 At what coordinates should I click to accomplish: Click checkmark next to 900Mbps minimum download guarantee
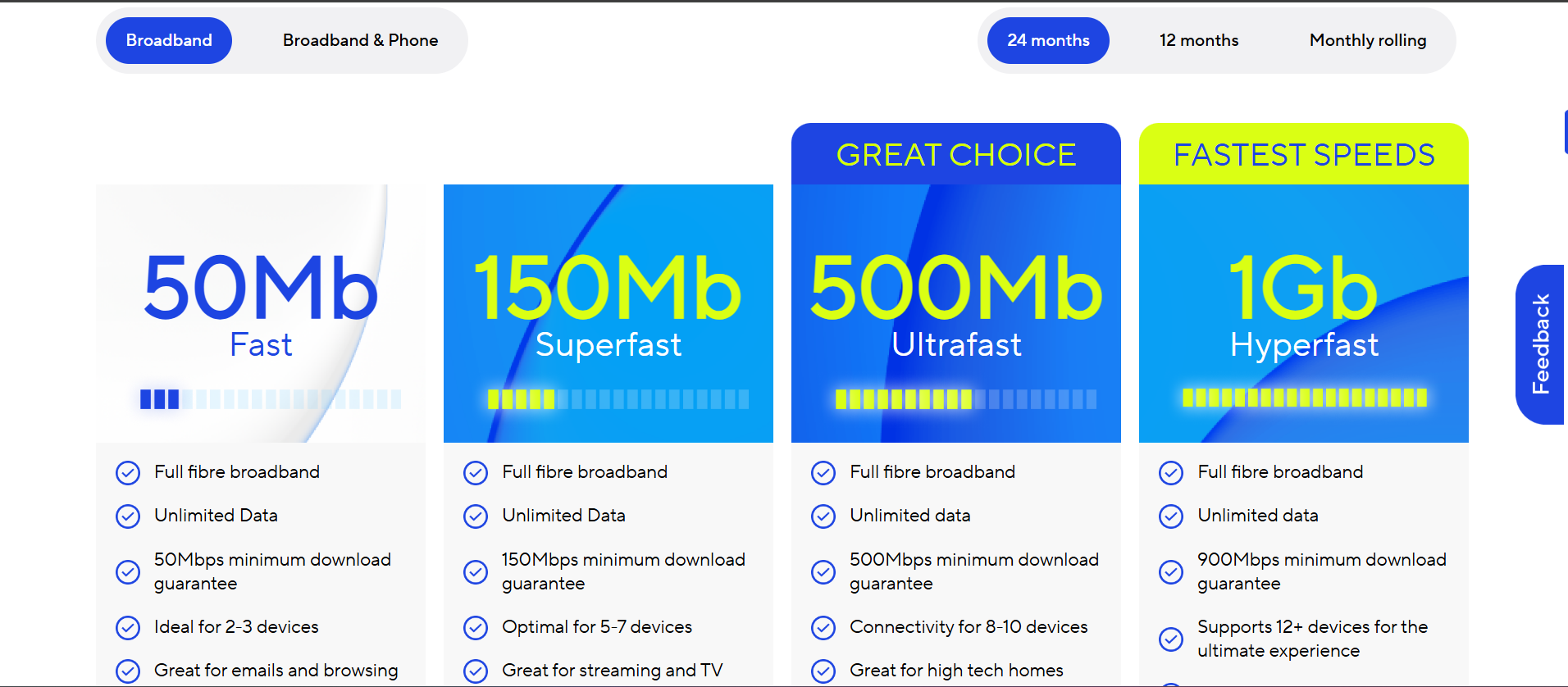click(x=1171, y=571)
